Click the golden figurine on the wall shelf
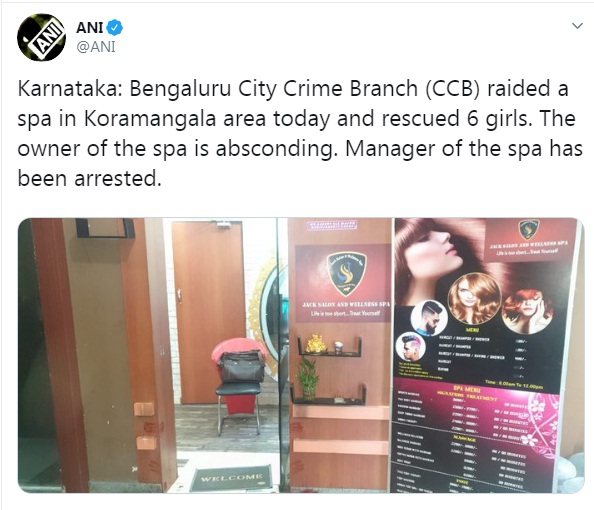 316,344
